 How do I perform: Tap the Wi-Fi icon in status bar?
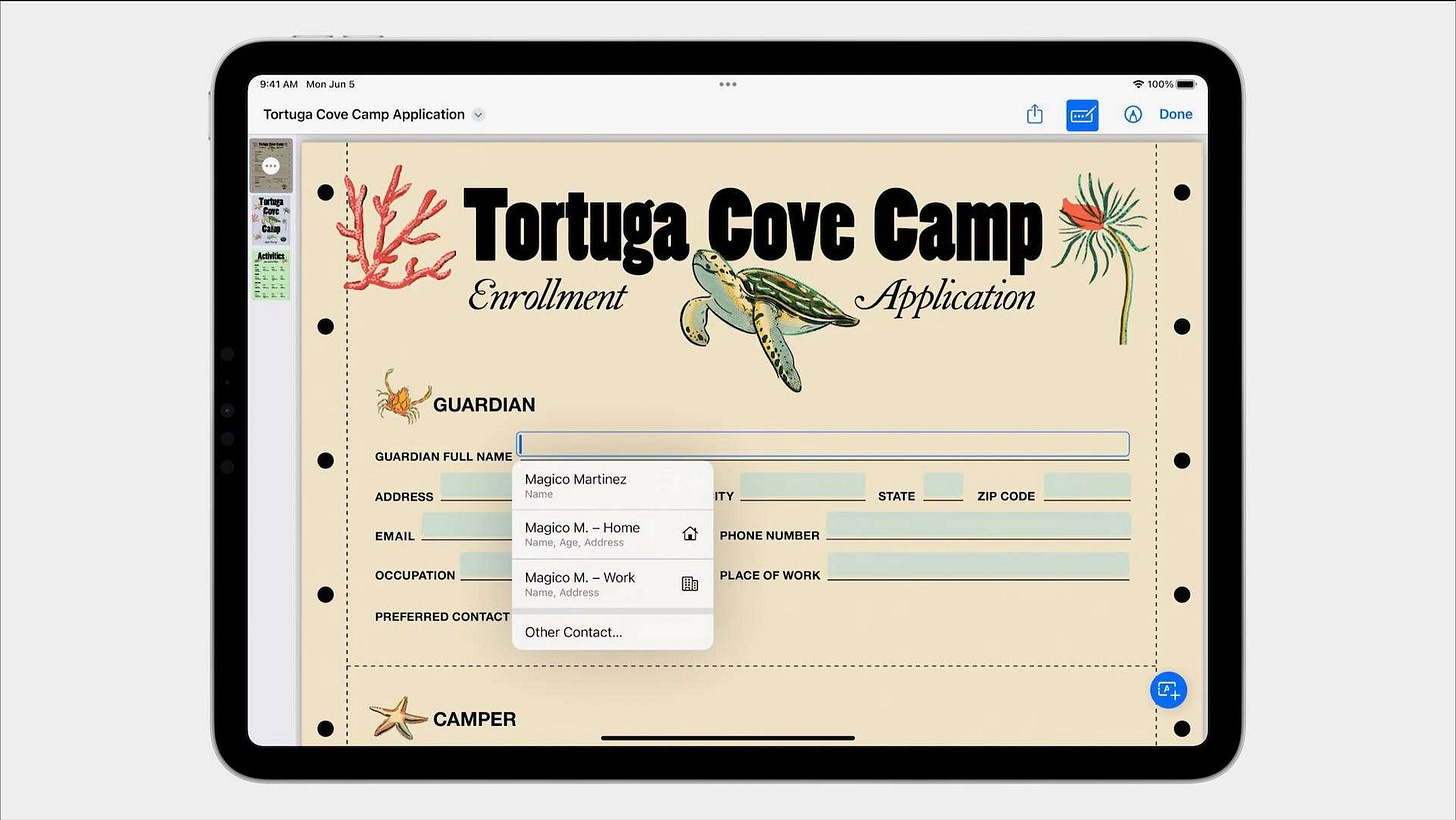click(x=1138, y=85)
